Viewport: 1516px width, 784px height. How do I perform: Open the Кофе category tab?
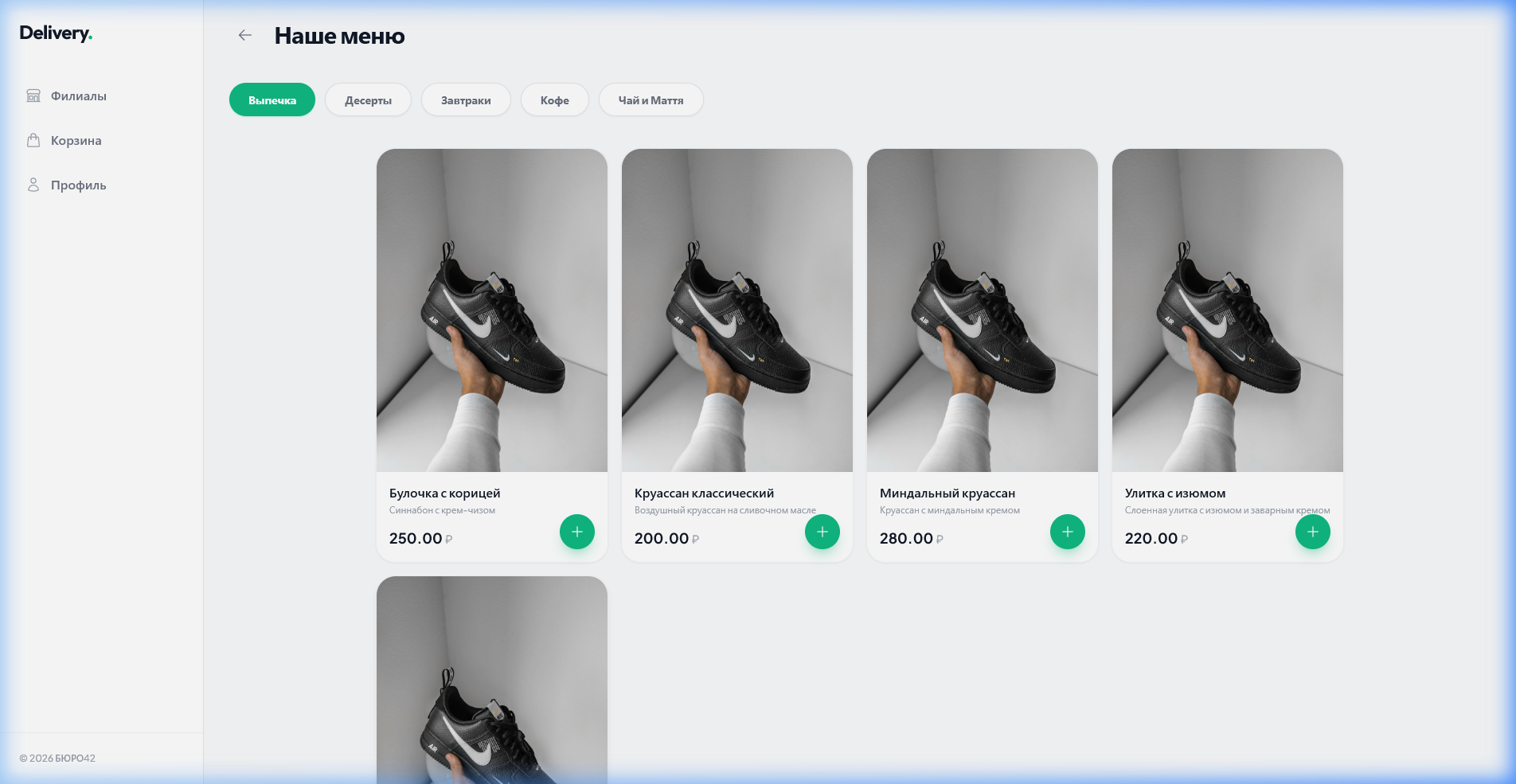coord(555,99)
